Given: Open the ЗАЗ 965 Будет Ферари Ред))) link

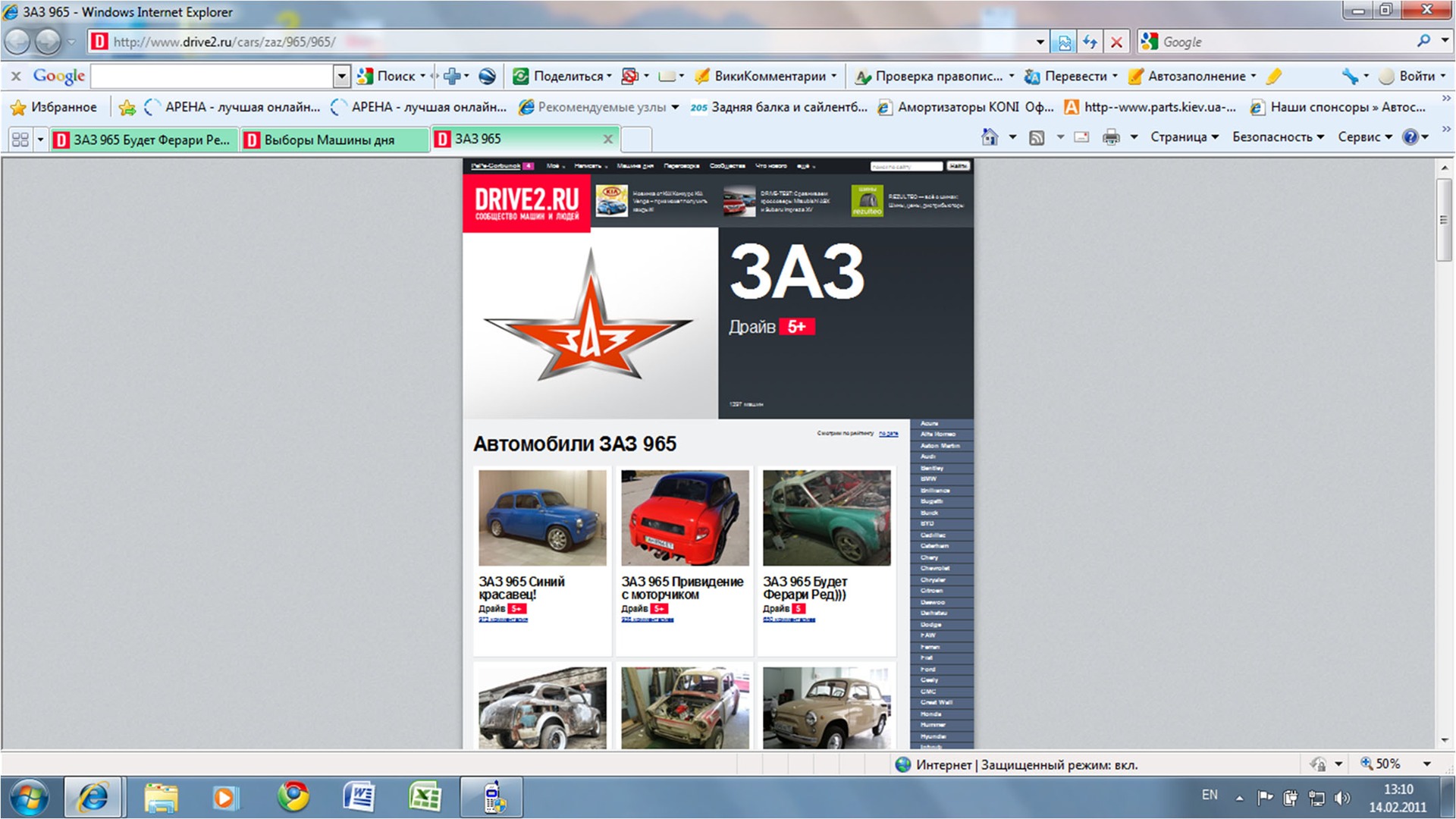Looking at the screenshot, I should 805,588.
